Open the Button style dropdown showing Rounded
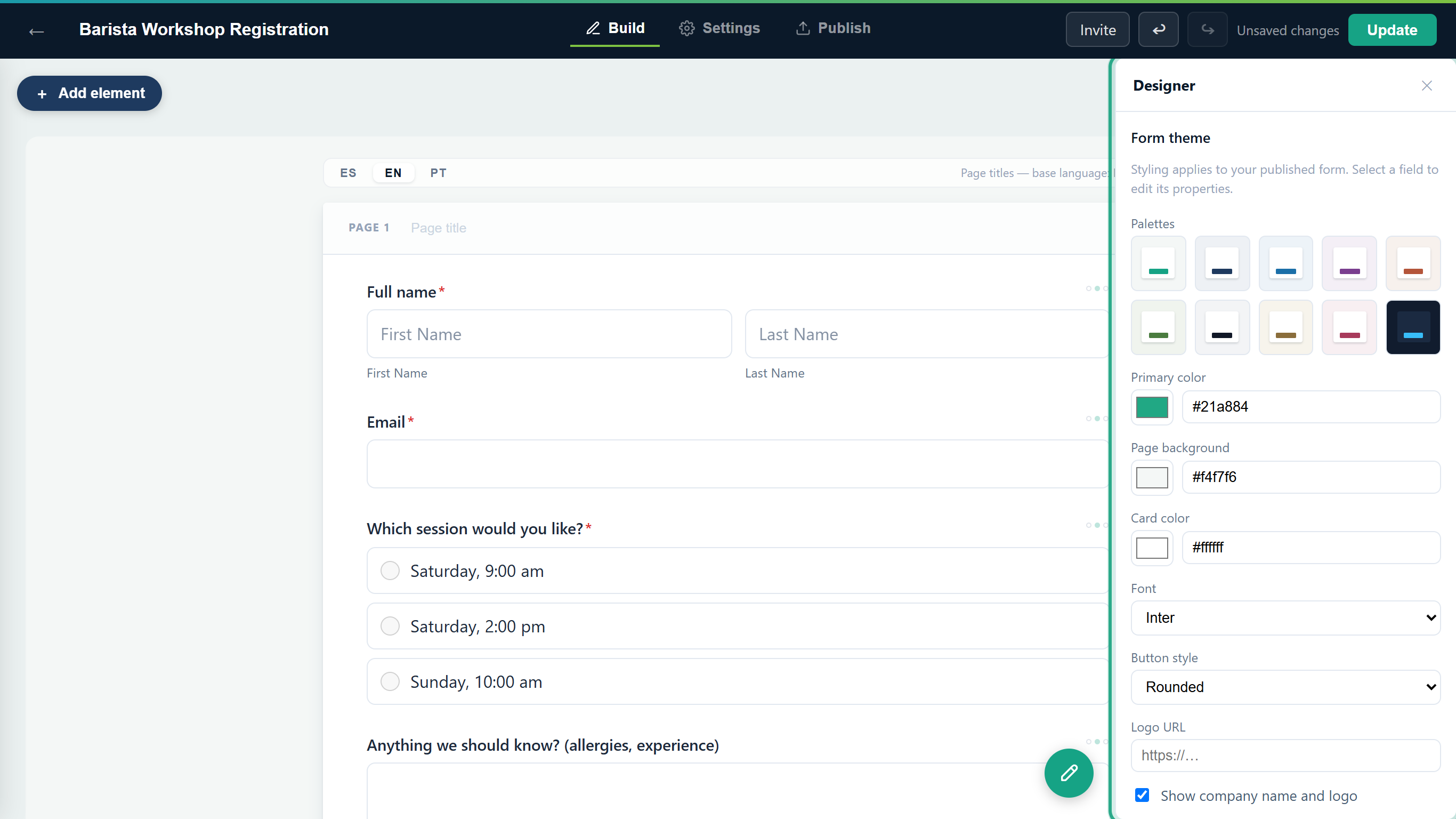The width and height of the screenshot is (1456, 819). point(1285,687)
